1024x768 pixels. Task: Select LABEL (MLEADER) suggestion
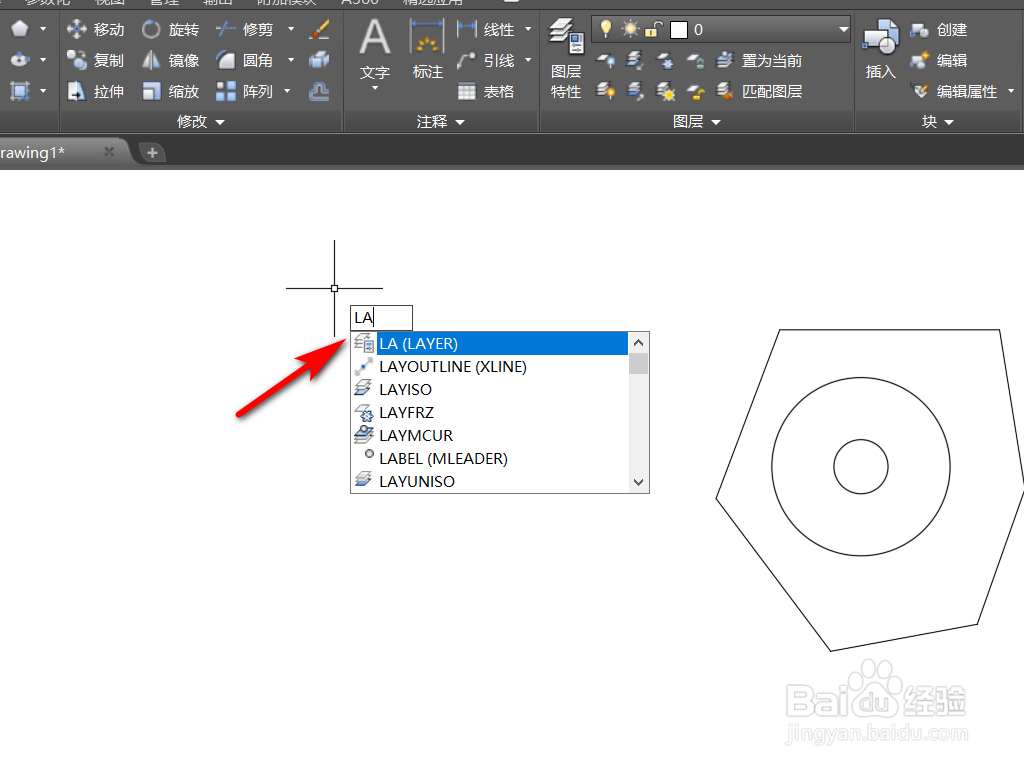490,458
